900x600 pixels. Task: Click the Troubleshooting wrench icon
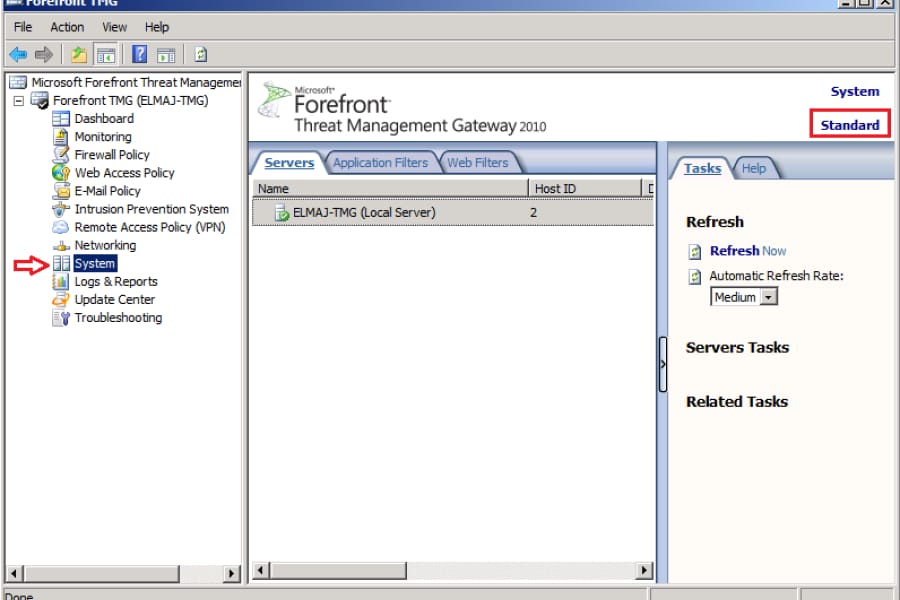tap(61, 318)
